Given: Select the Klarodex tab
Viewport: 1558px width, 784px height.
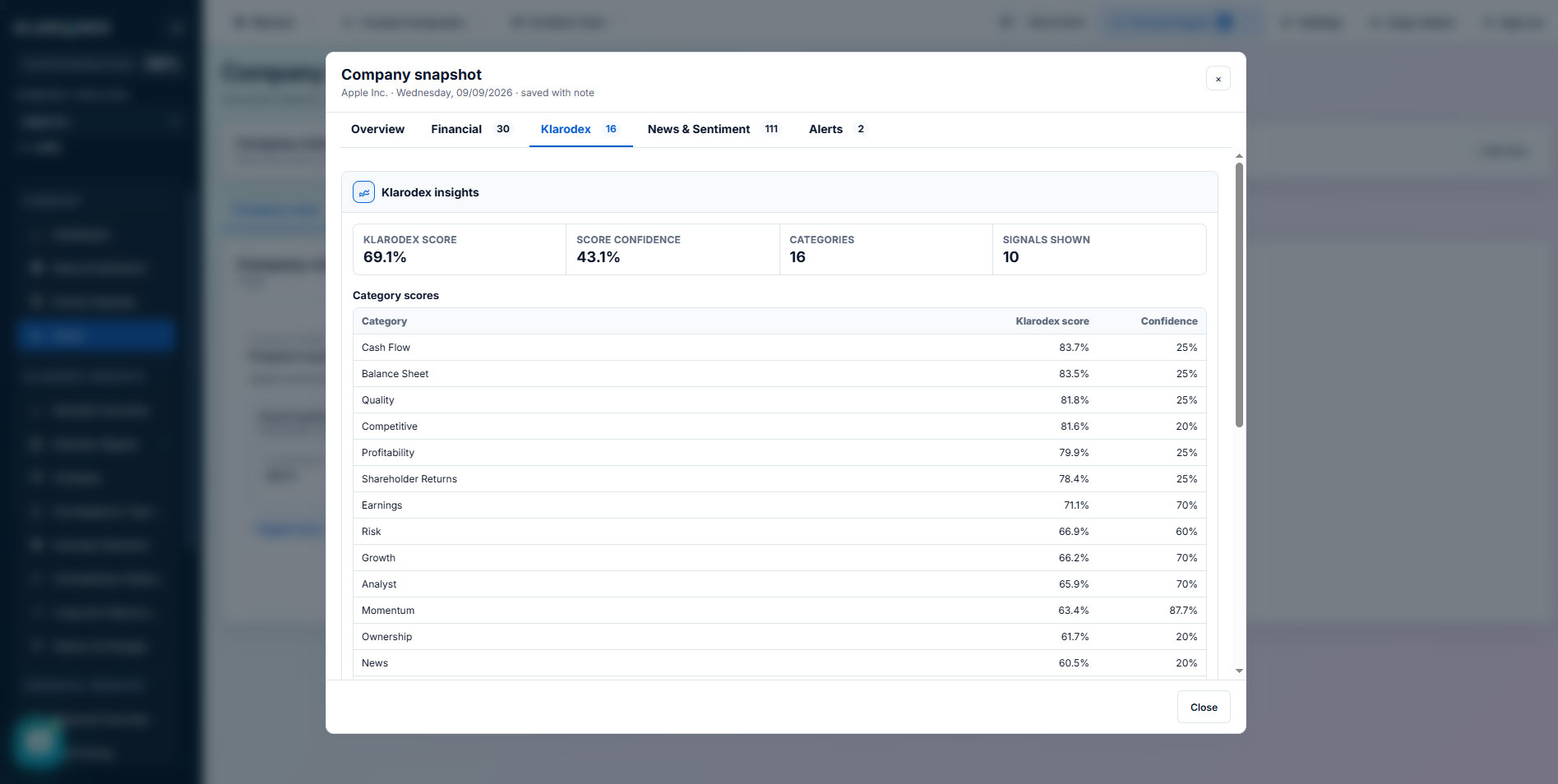Looking at the screenshot, I should 580,129.
